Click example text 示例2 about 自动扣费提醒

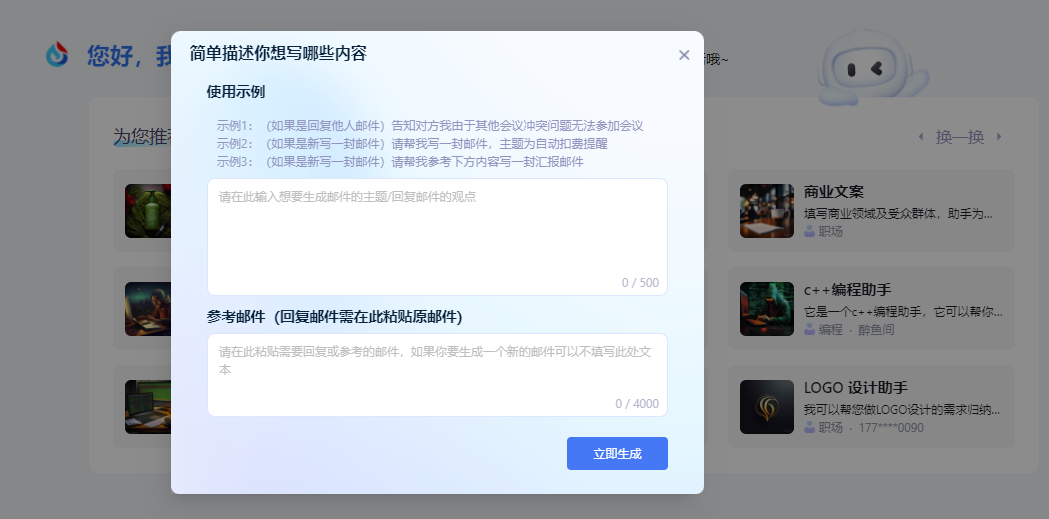tap(411, 144)
